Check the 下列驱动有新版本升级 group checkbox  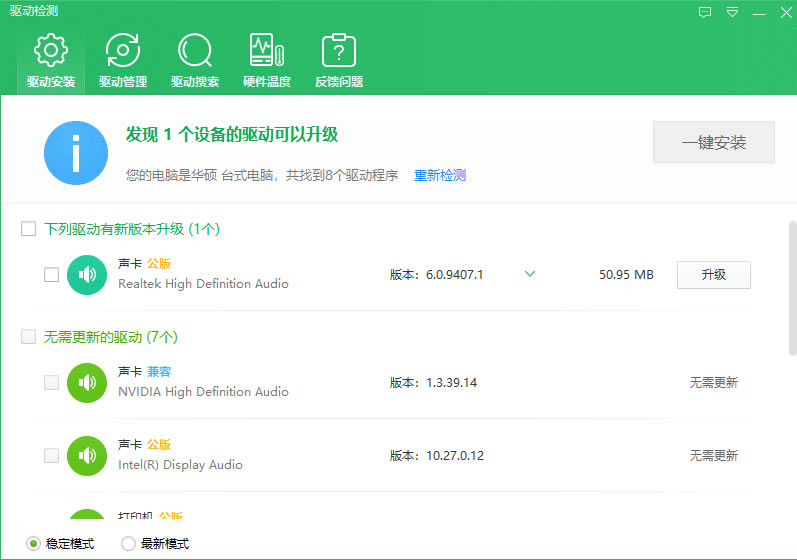(x=29, y=229)
